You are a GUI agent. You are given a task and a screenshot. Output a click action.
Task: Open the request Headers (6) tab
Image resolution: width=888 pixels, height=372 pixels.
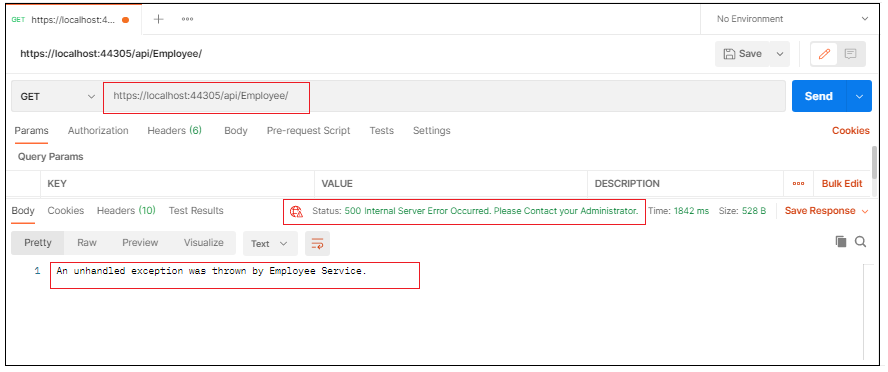coord(174,131)
